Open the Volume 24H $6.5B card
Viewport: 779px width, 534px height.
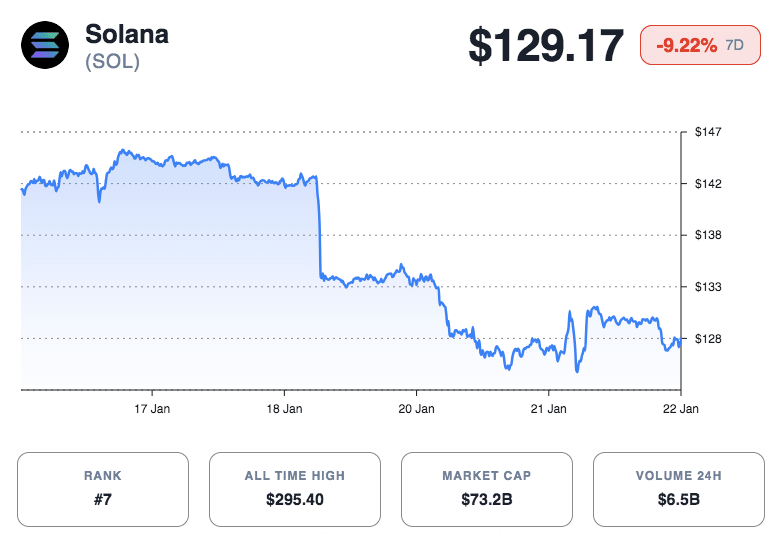tap(679, 489)
